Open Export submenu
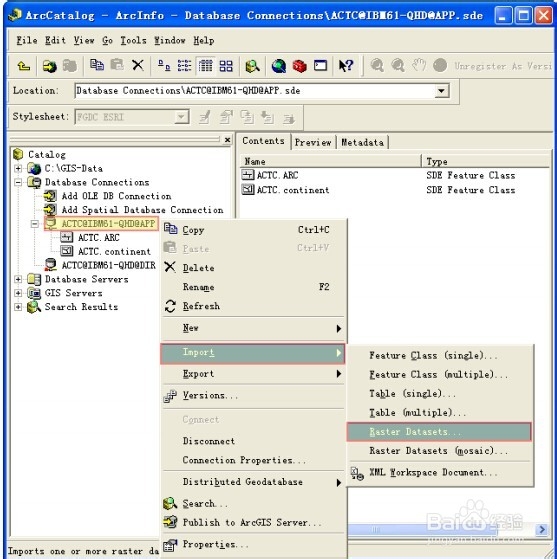The image size is (557, 559). [x=253, y=374]
